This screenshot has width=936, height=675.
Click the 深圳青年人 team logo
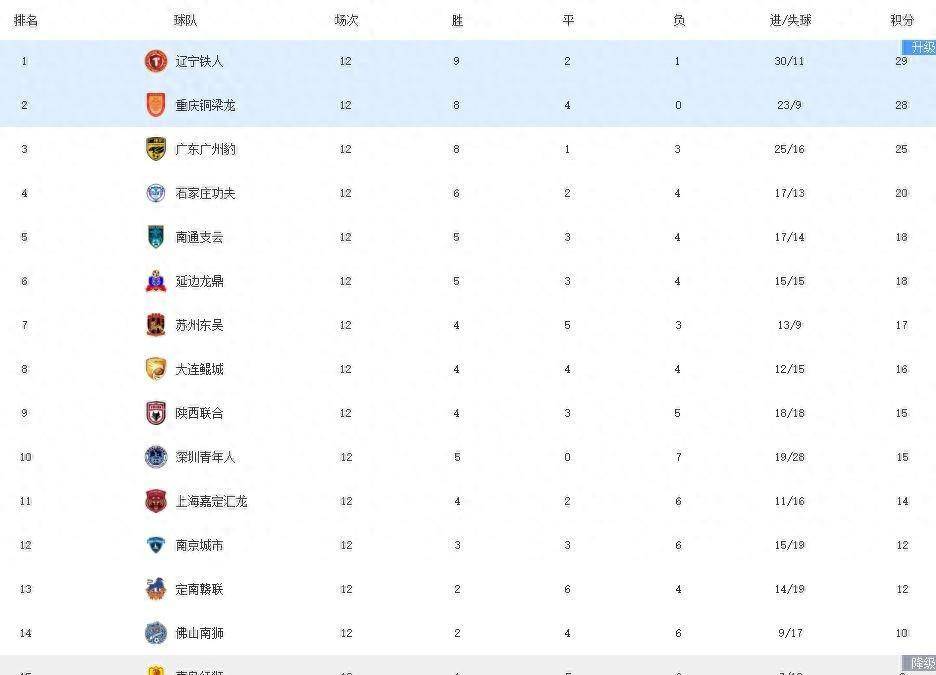tap(155, 457)
